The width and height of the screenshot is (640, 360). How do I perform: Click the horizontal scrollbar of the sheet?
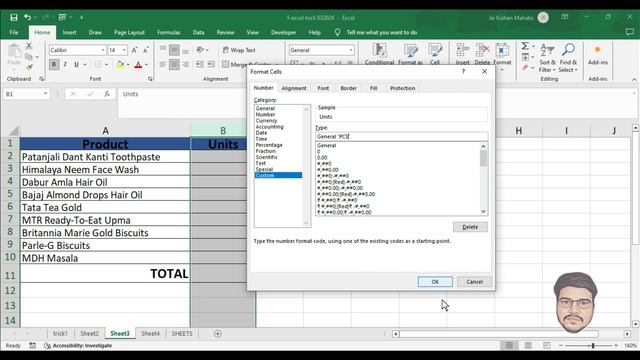pyautogui.click(x=498, y=334)
